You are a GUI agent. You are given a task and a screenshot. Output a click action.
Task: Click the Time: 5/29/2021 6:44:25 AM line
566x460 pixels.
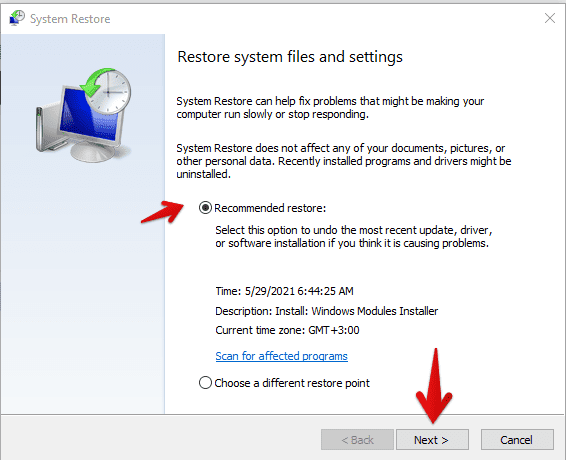[284, 291]
